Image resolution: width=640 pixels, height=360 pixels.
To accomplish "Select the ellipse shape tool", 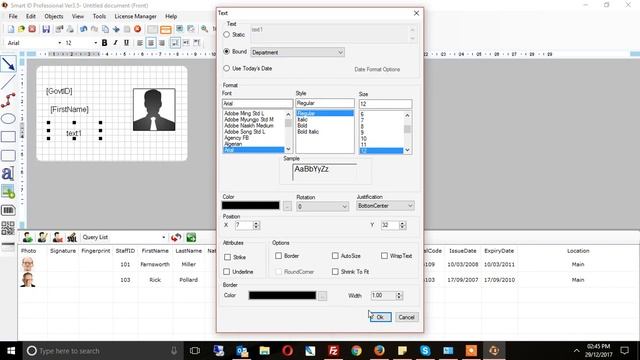I will point(8,119).
